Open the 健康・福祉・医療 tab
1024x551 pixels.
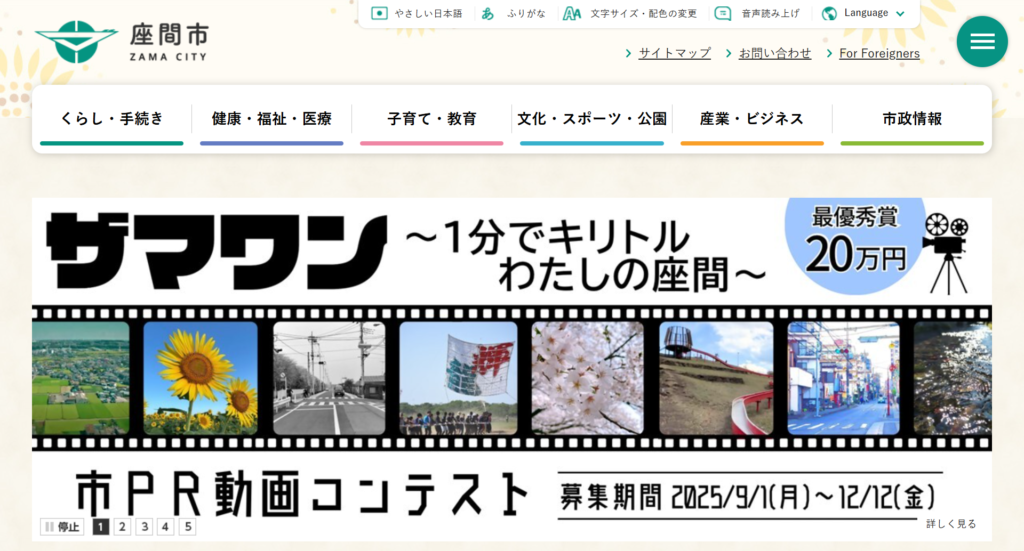pos(271,119)
